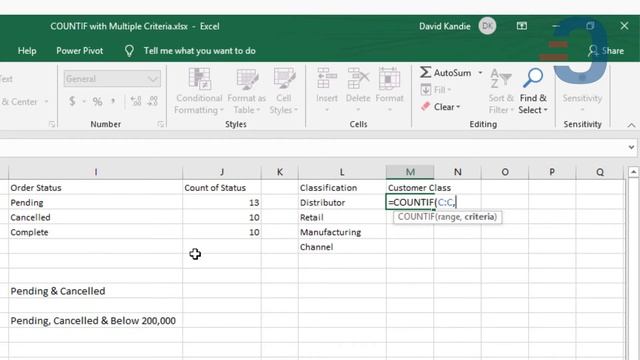Select the Channel cell

pos(342,247)
